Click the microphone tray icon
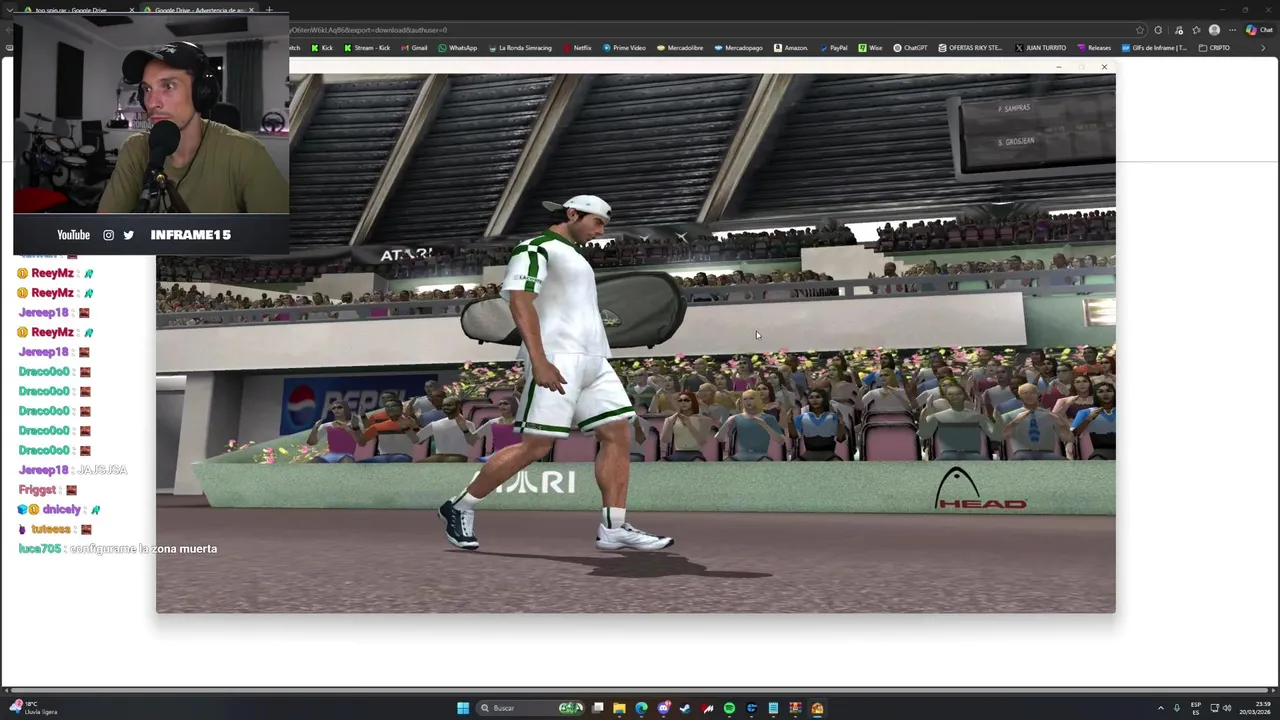Viewport: 1280px width, 720px height. point(1177,708)
